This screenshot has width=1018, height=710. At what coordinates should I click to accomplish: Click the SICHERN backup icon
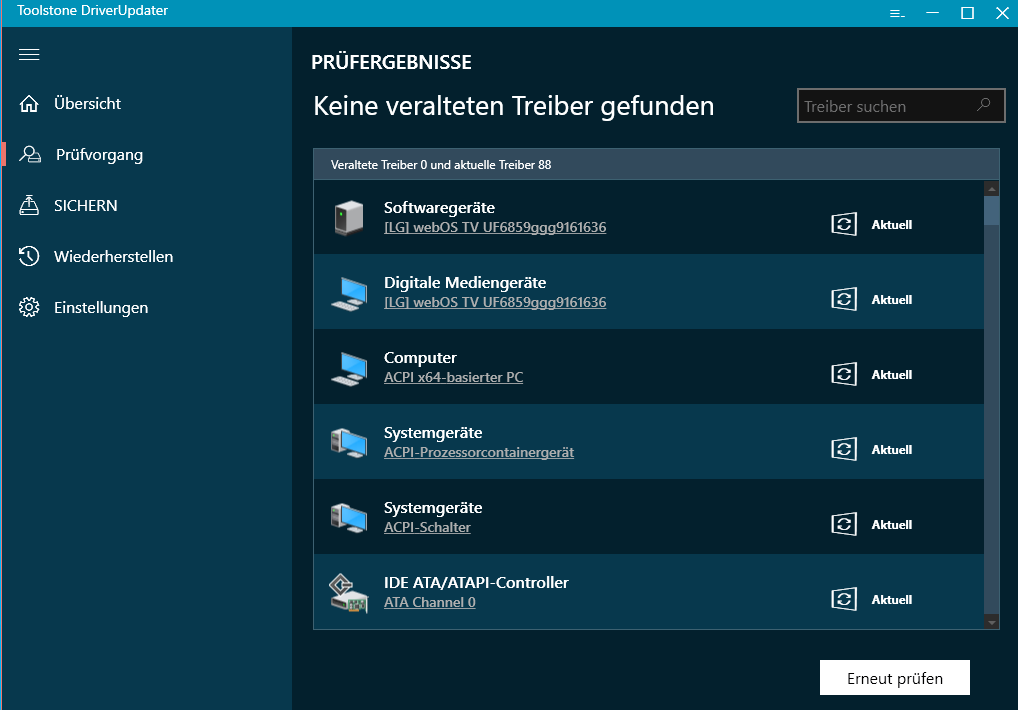coord(29,205)
